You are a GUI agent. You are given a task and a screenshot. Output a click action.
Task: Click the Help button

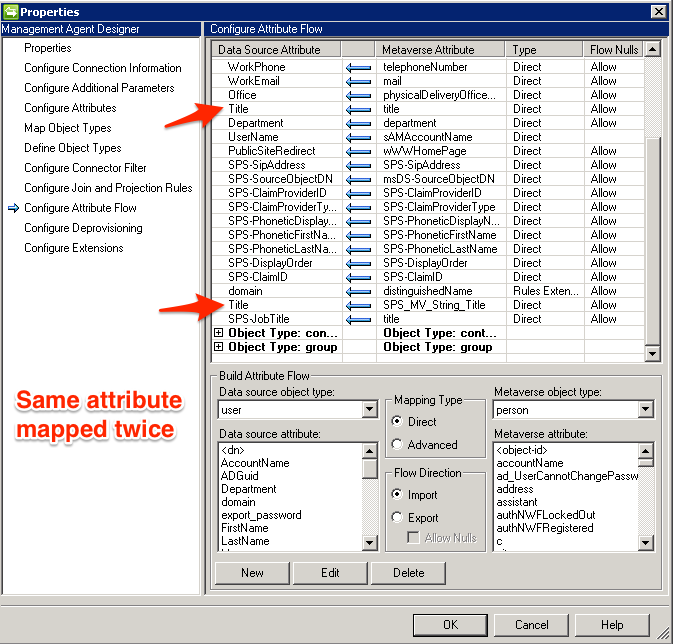[x=612, y=625]
